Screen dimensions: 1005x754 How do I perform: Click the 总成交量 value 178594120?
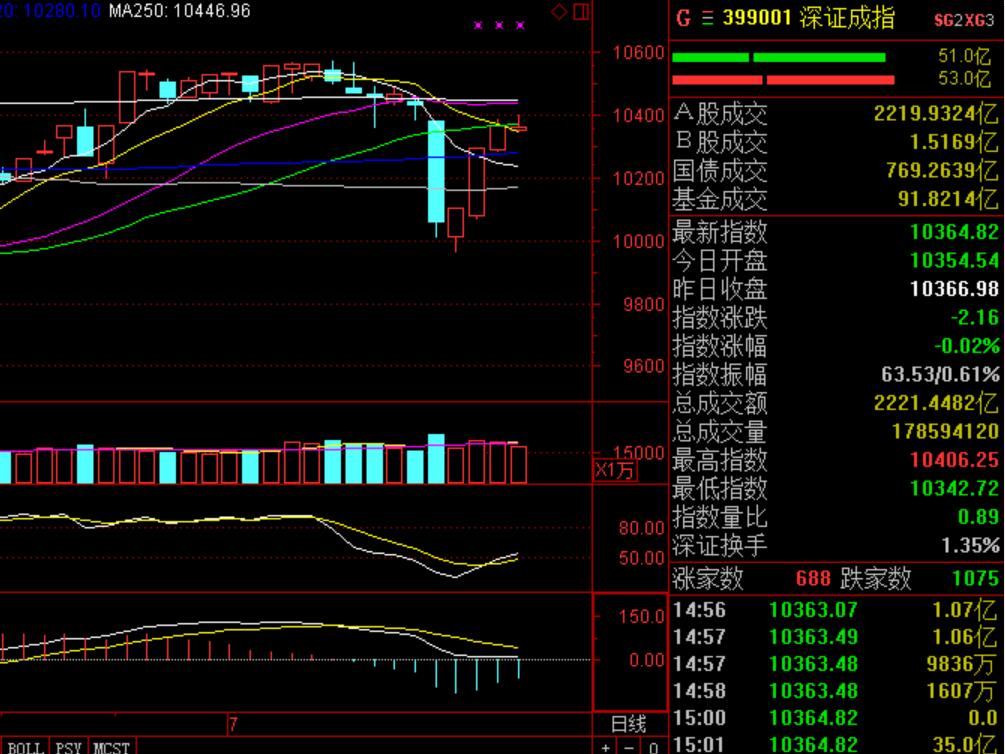(x=945, y=431)
